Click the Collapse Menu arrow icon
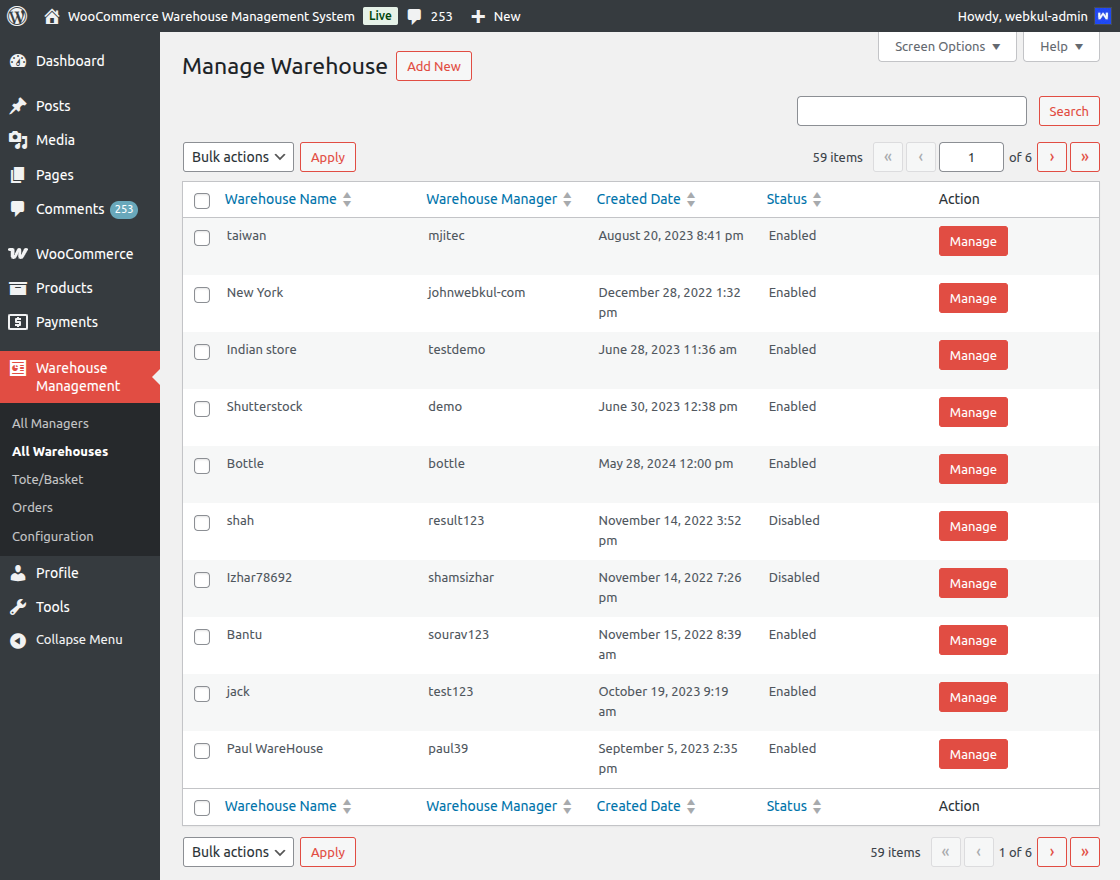The height and width of the screenshot is (880, 1120). pyautogui.click(x=18, y=640)
